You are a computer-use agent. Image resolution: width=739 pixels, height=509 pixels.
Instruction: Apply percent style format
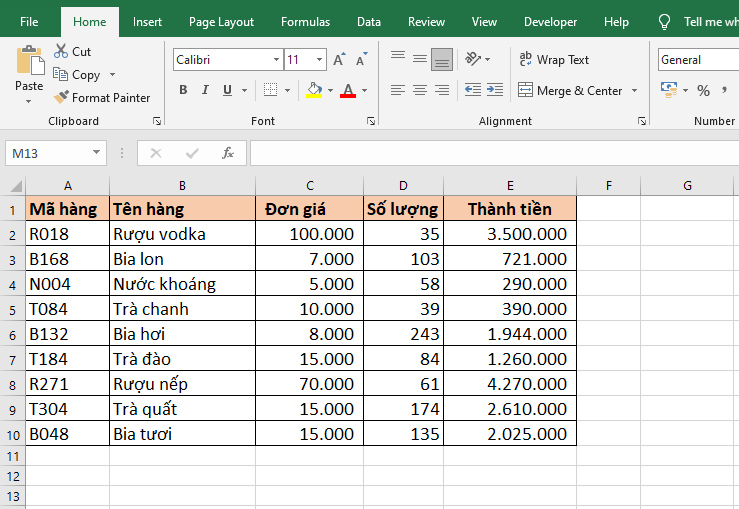coord(703,90)
